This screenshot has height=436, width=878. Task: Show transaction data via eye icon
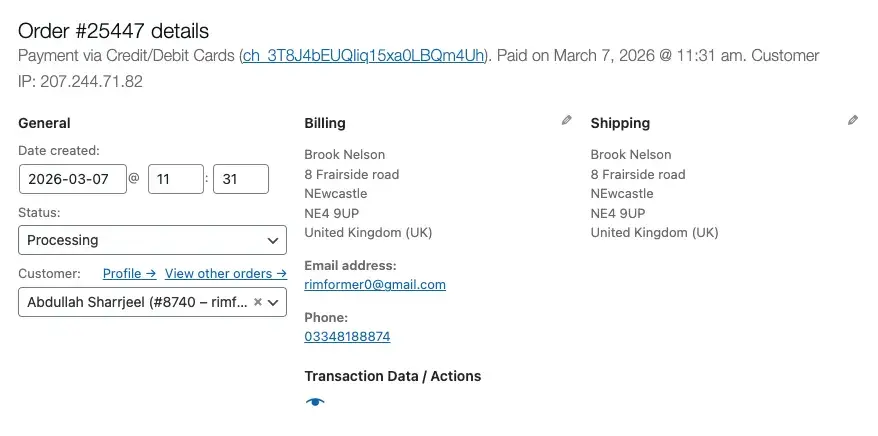315,402
